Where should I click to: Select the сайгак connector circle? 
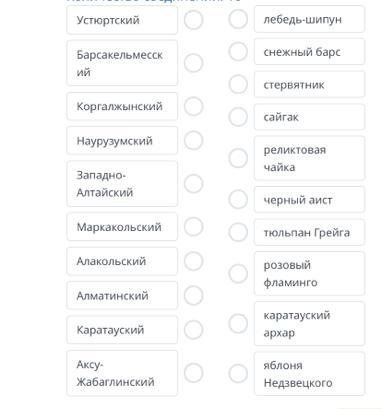238,117
